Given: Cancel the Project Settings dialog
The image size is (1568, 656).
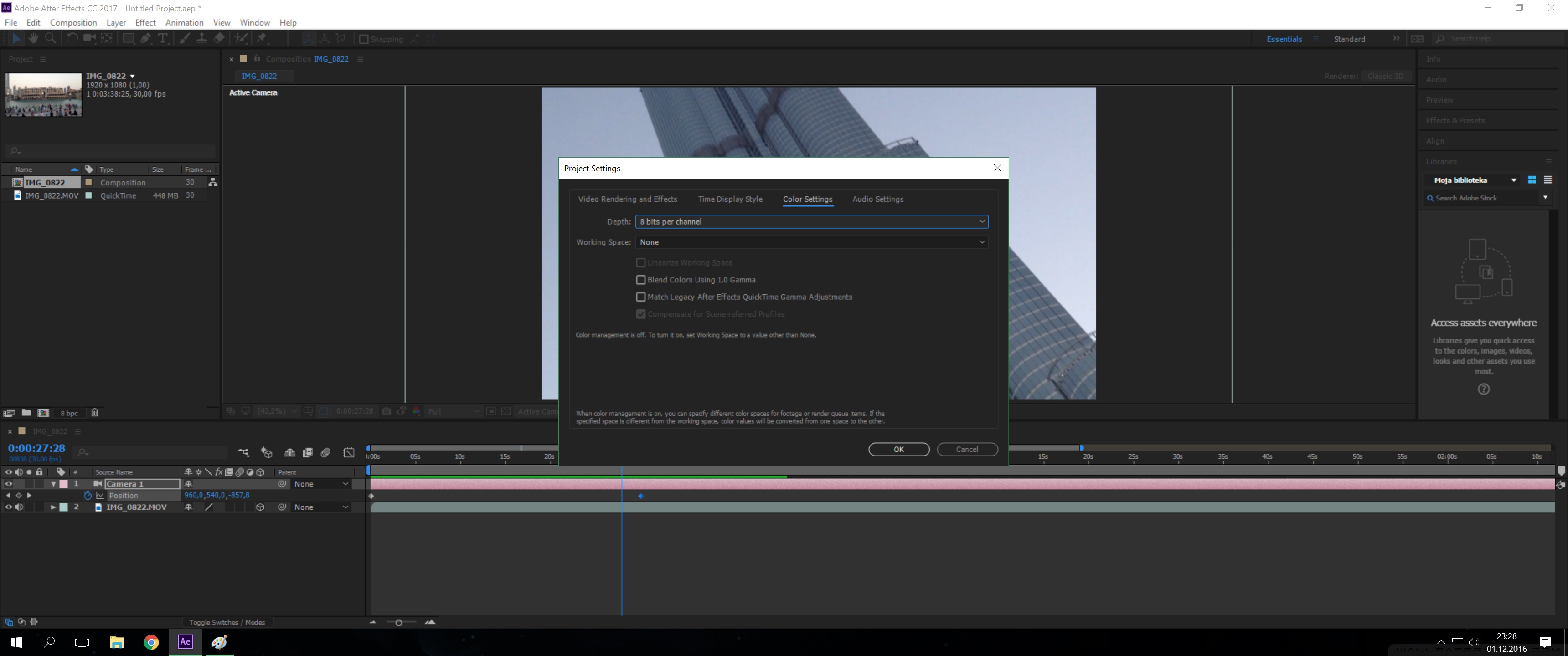Looking at the screenshot, I should click(x=967, y=449).
